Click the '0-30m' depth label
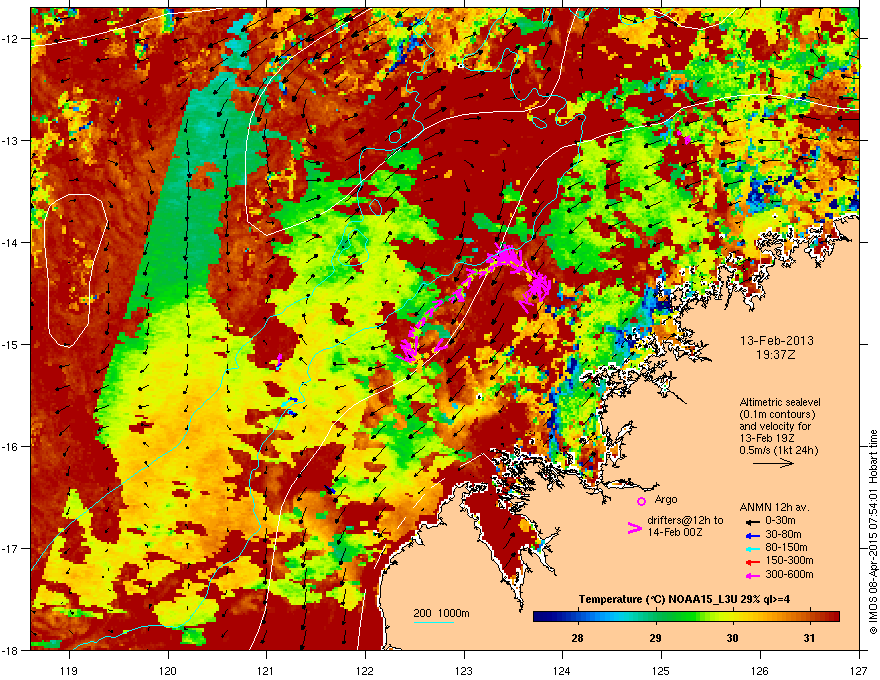Image resolution: width=880 pixels, height=680 pixels. (x=780, y=521)
